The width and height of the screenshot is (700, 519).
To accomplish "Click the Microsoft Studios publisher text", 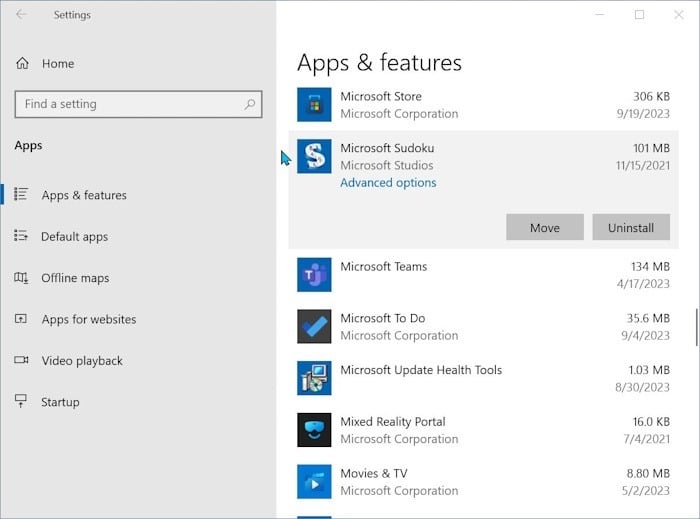I will coord(387,165).
